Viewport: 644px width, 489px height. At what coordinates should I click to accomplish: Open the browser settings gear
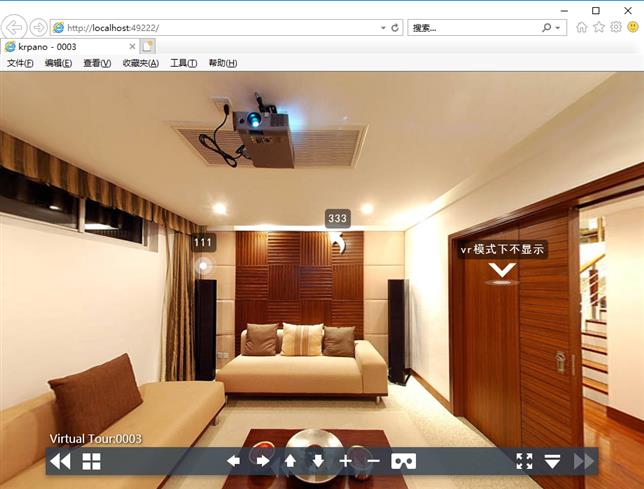click(x=616, y=27)
